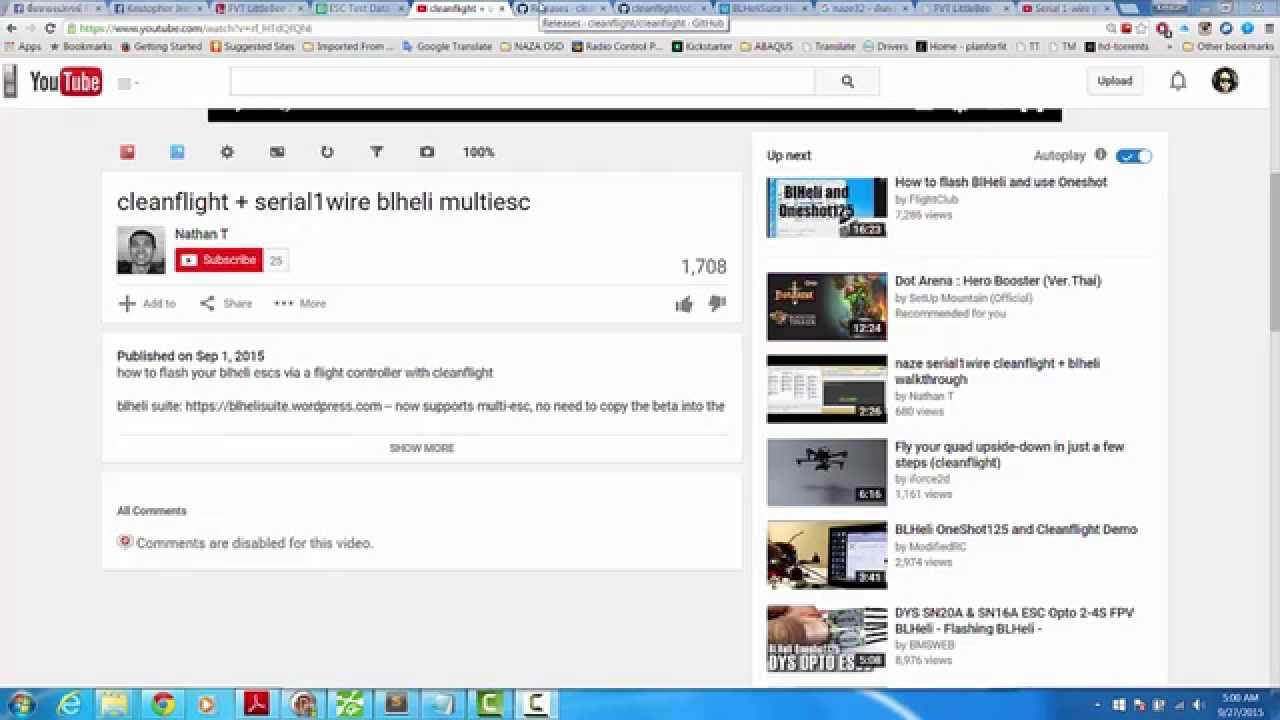
Task: Click the cinema mode icon below the player
Action: pos(277,152)
